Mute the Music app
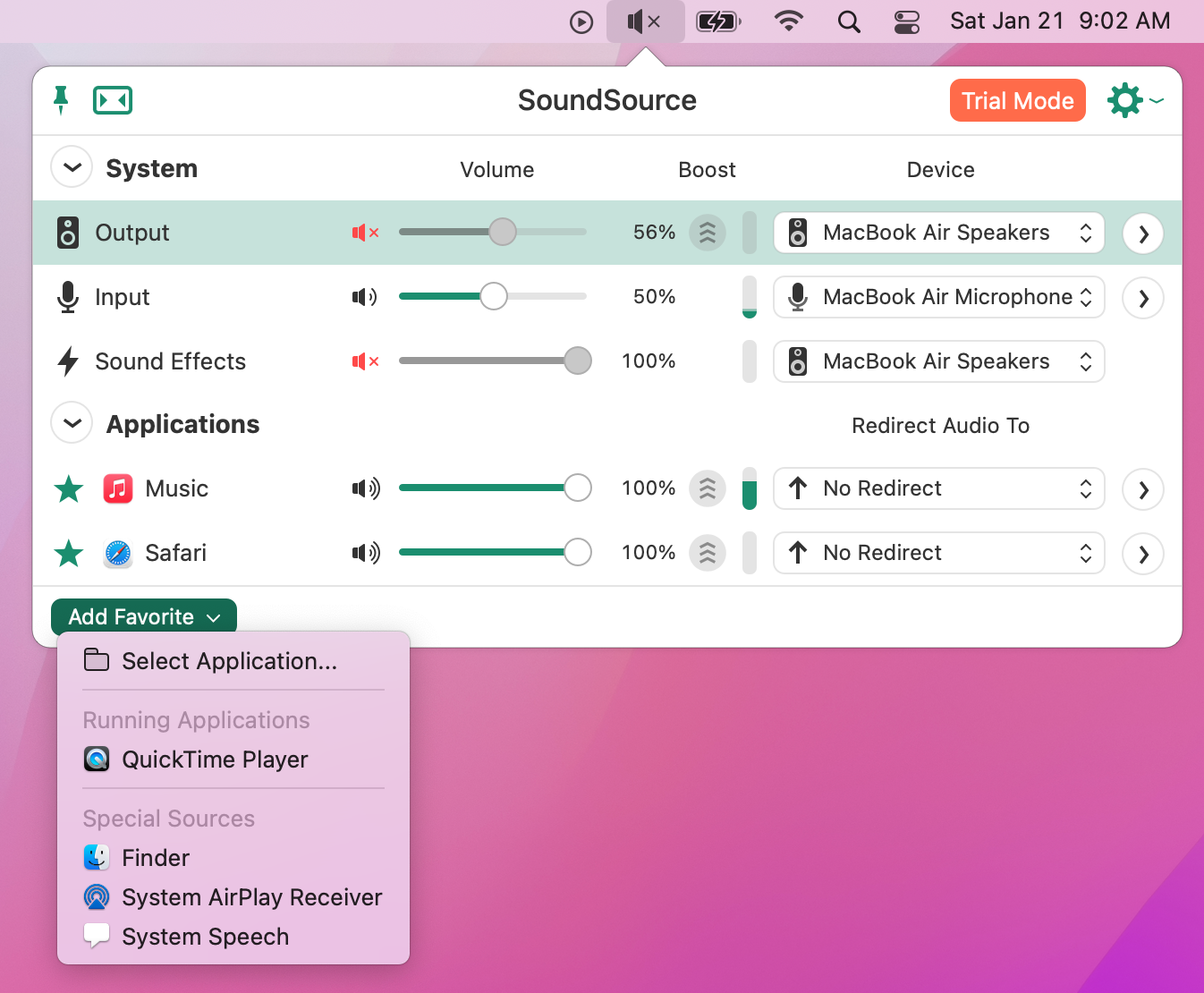This screenshot has width=1204, height=993. click(x=366, y=488)
